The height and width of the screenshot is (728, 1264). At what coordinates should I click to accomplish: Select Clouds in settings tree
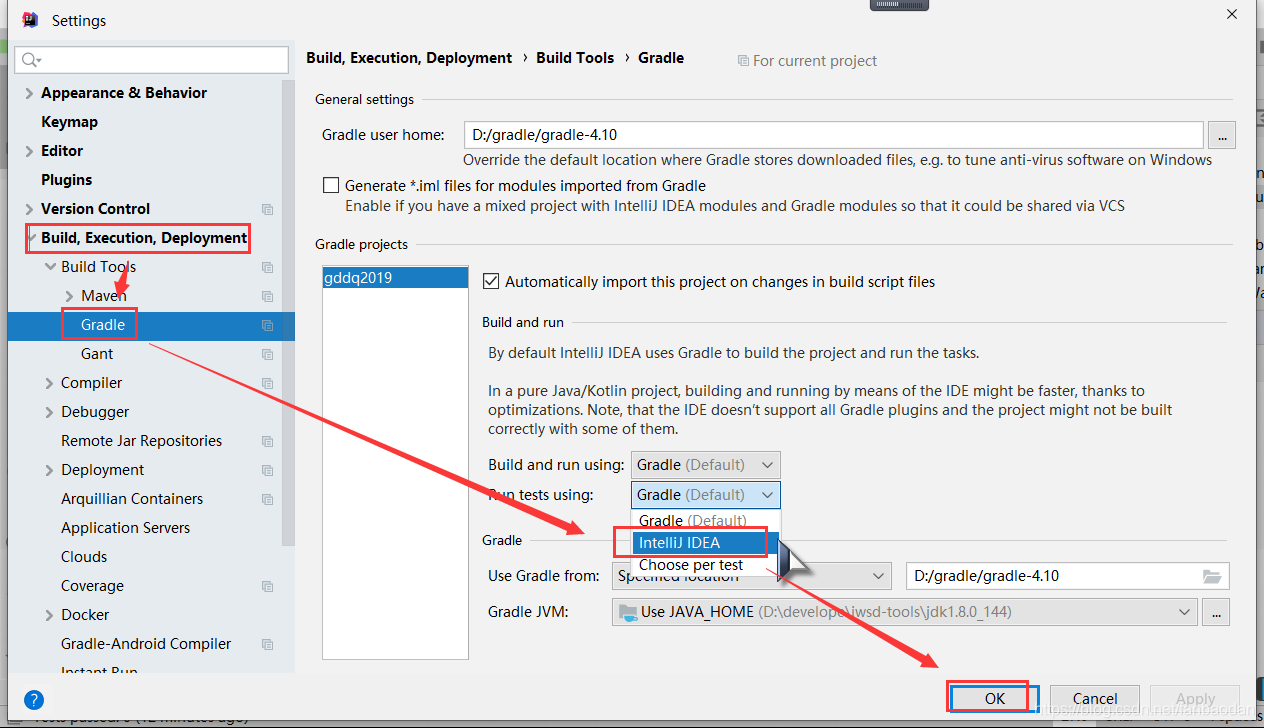(x=84, y=557)
